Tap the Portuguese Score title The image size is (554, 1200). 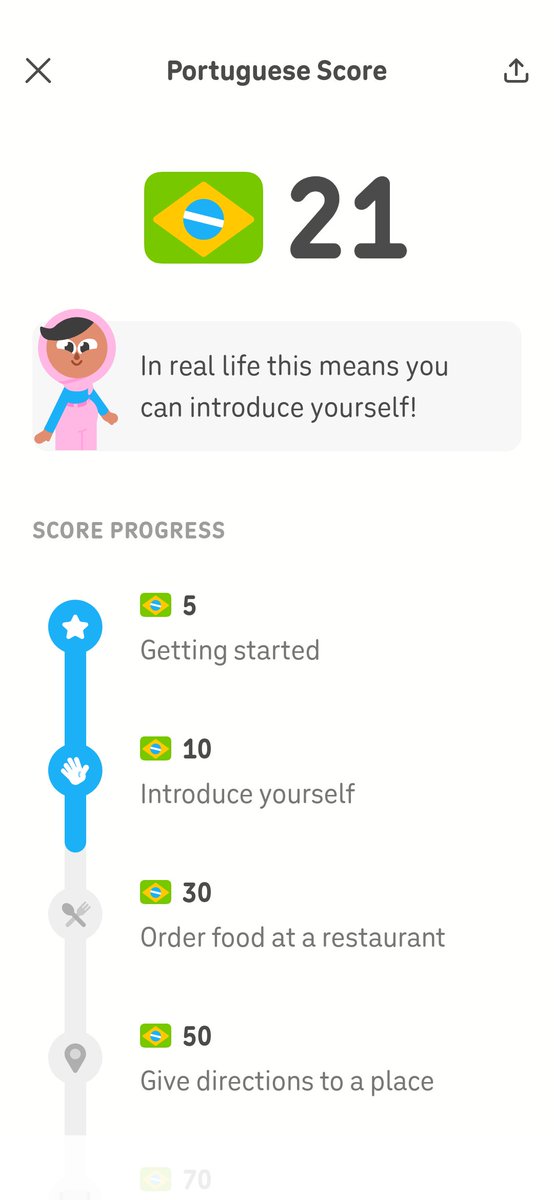click(x=277, y=71)
